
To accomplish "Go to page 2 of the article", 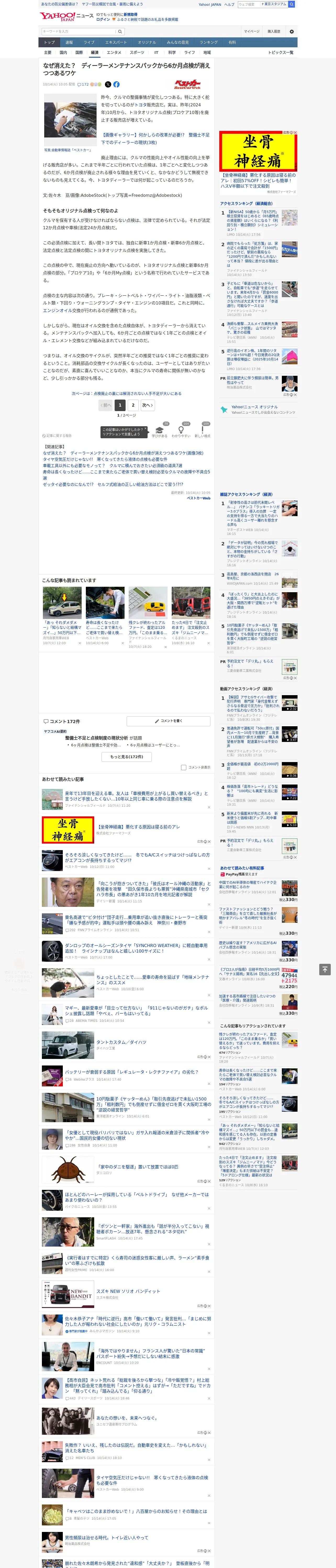I will (133, 405).
